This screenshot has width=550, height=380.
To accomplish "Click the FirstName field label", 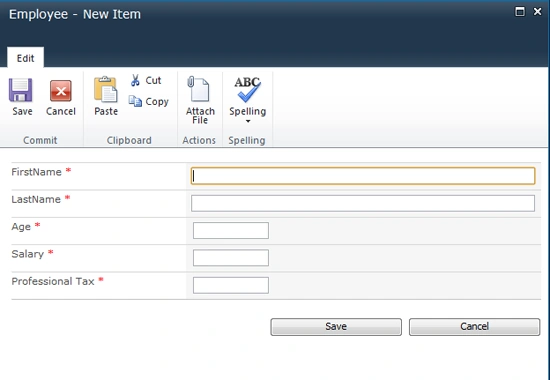I will [36, 172].
